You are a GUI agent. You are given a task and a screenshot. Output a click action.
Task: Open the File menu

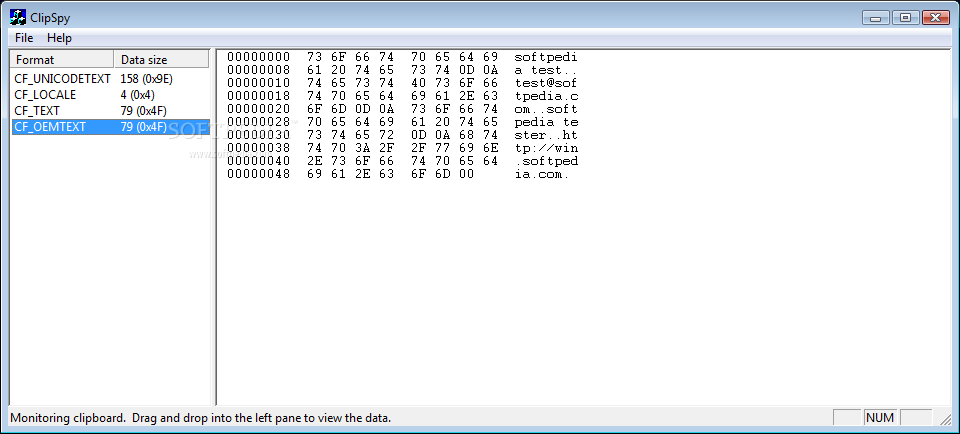pyautogui.click(x=24, y=38)
